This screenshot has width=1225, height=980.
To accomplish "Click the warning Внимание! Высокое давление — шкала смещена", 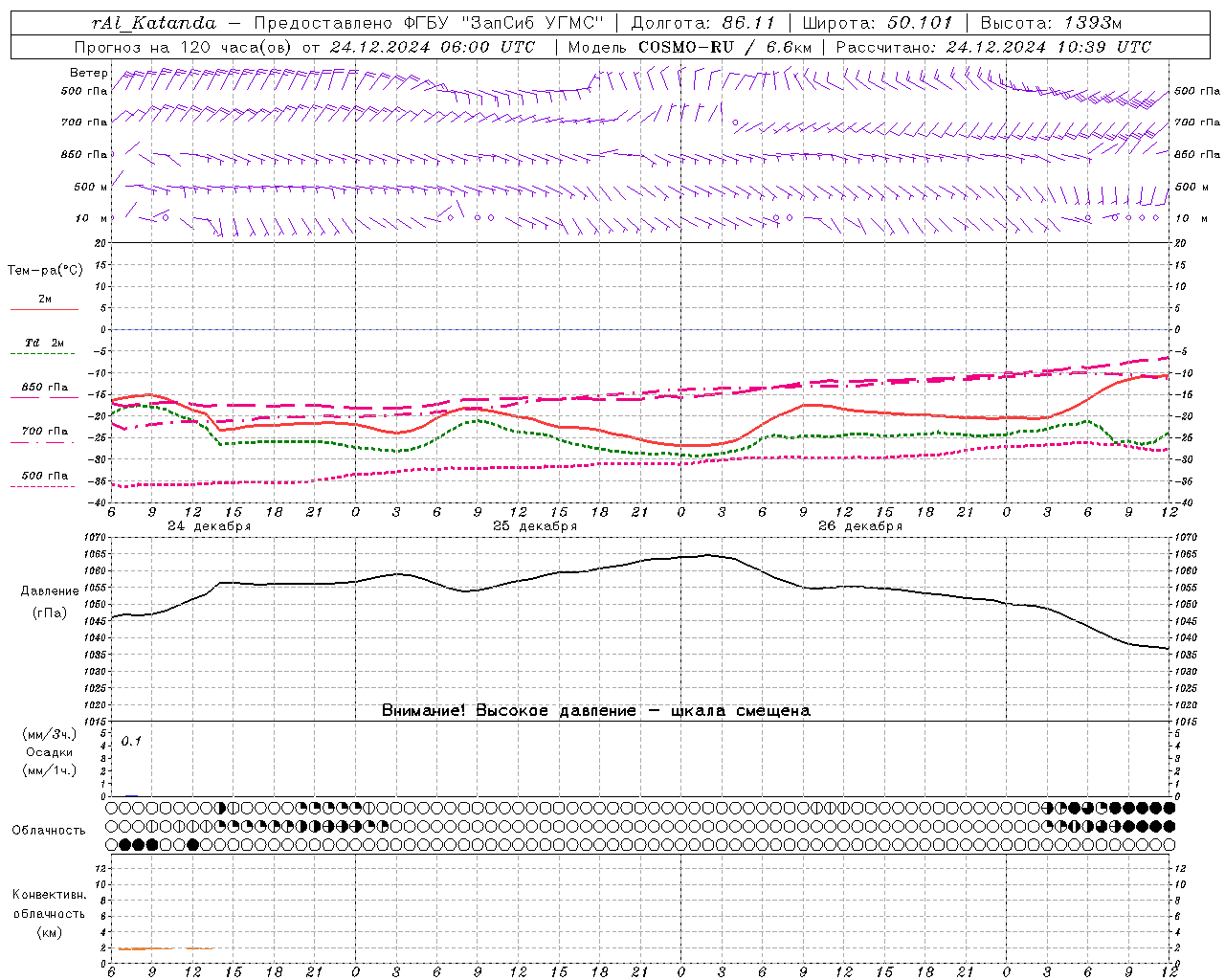I will (595, 711).
